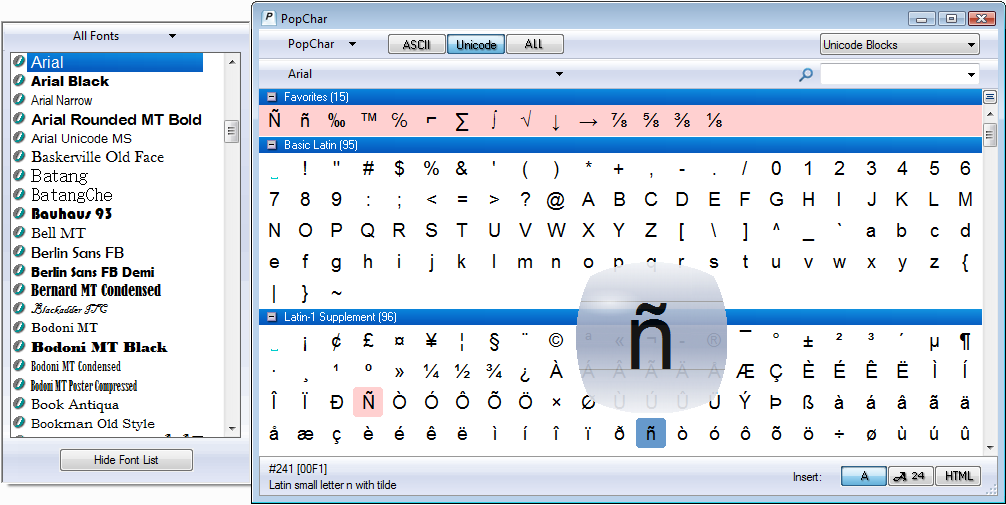
Task: Toggle the Unicode view button
Action: 476,44
